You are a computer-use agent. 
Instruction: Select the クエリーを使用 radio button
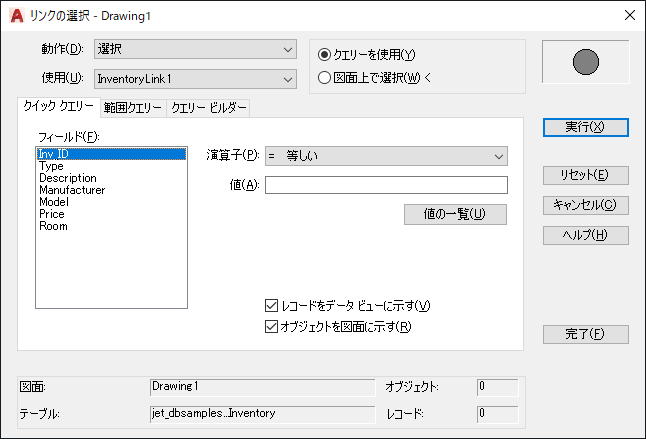(324, 54)
